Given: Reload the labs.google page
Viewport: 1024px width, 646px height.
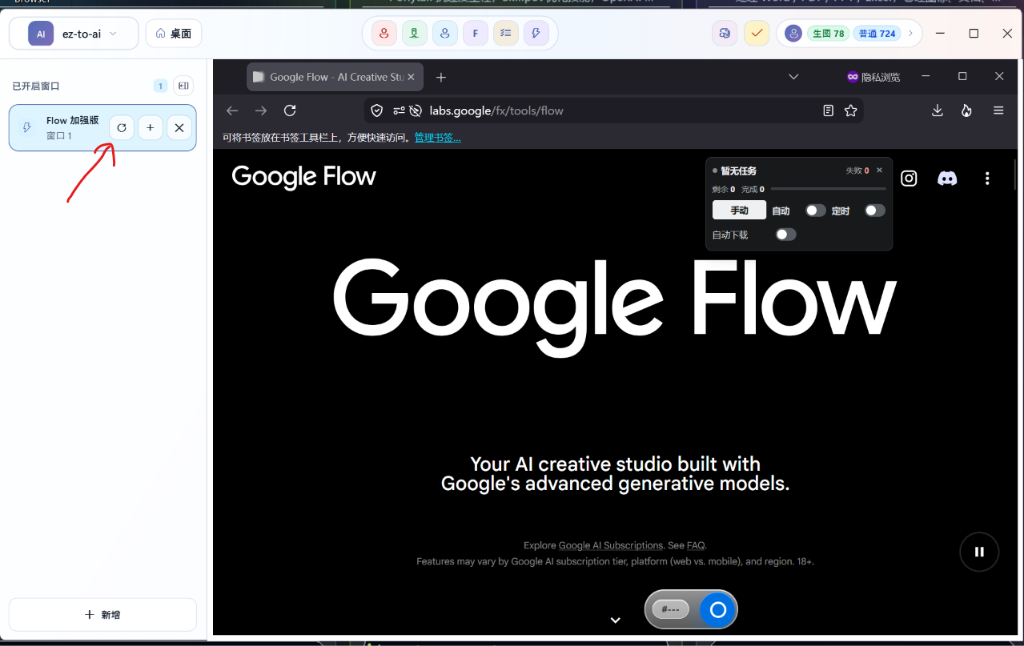Looking at the screenshot, I should click(x=290, y=110).
